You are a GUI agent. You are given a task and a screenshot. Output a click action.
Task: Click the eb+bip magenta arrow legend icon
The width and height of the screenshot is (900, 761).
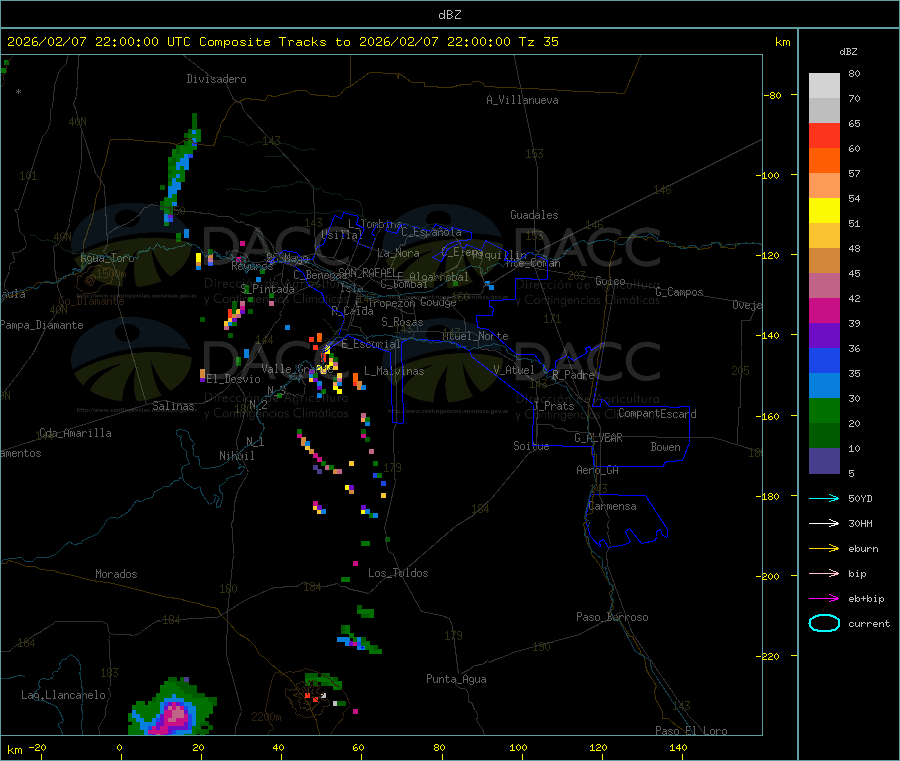tap(824, 599)
